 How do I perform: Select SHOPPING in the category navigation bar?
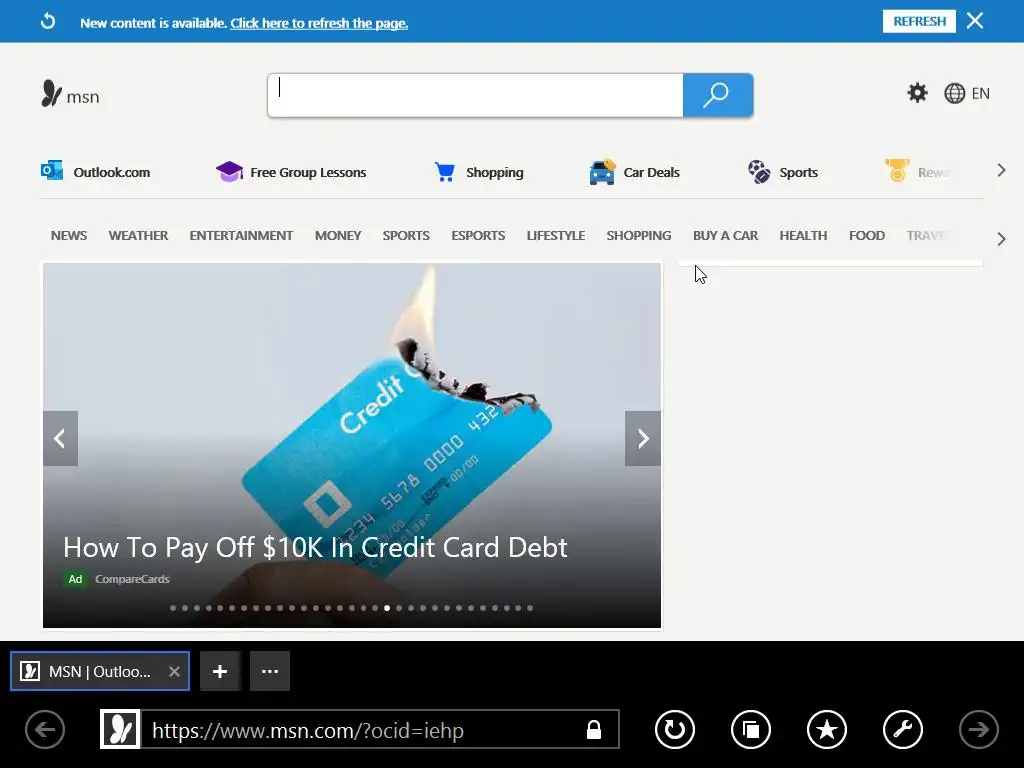(x=639, y=236)
